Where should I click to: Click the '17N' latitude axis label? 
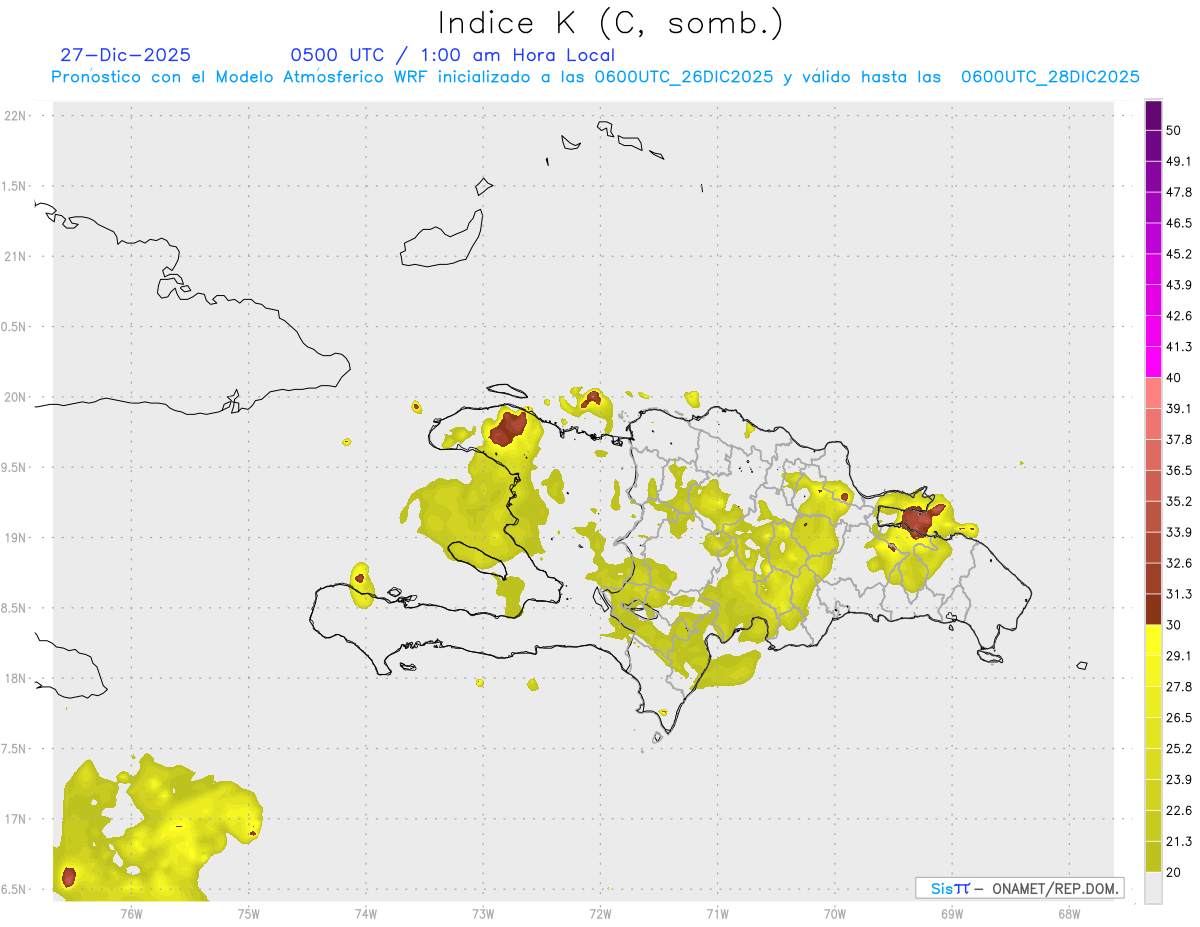(x=16, y=819)
